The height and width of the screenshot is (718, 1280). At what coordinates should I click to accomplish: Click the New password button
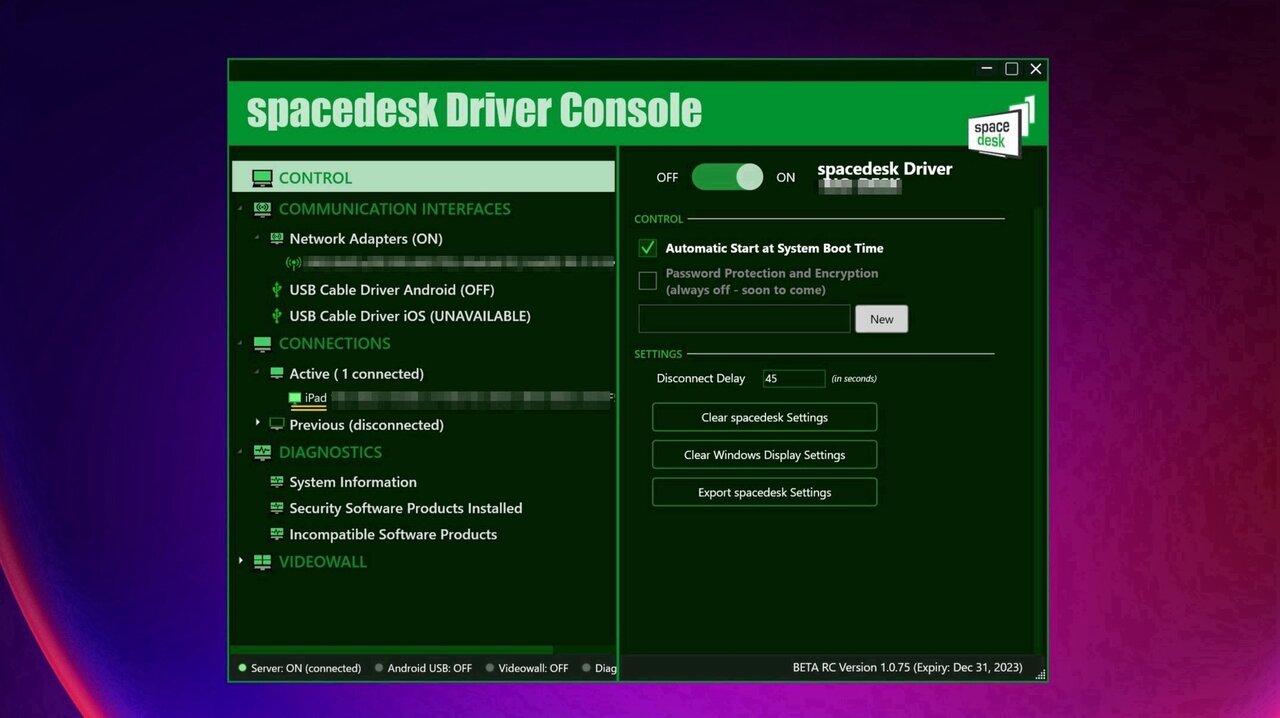tap(882, 319)
